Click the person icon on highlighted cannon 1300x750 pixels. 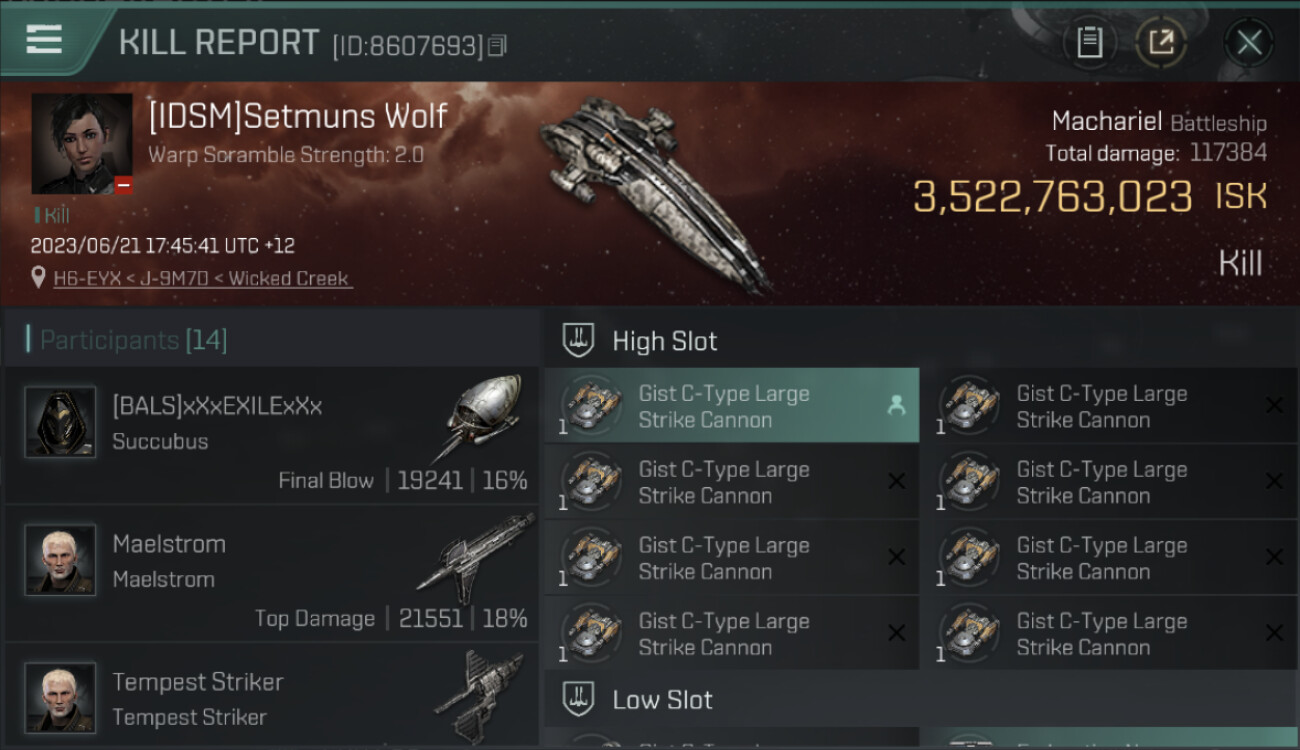[896, 405]
